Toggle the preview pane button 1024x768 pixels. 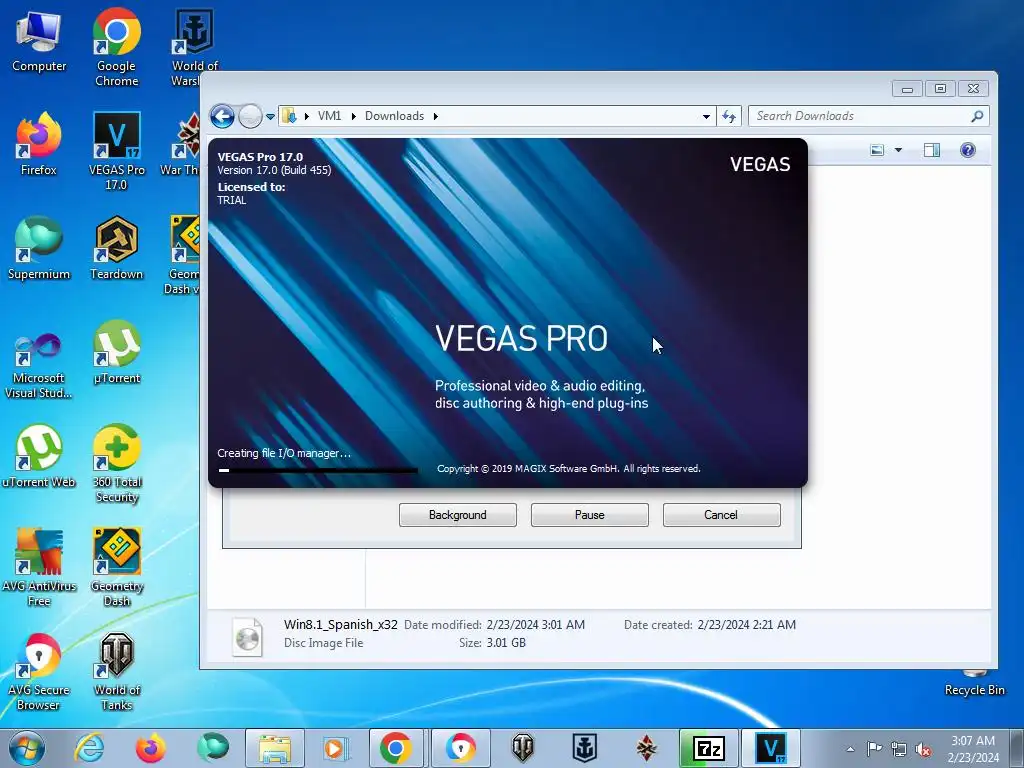[x=932, y=150]
